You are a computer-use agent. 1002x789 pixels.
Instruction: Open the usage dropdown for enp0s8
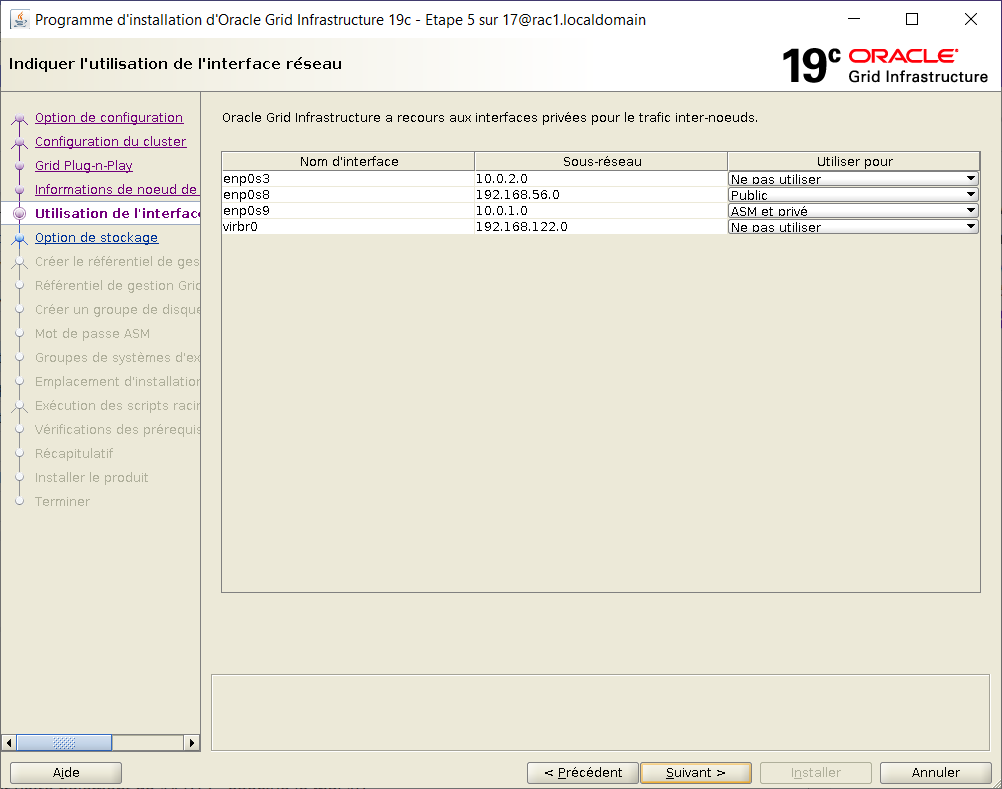(x=853, y=195)
